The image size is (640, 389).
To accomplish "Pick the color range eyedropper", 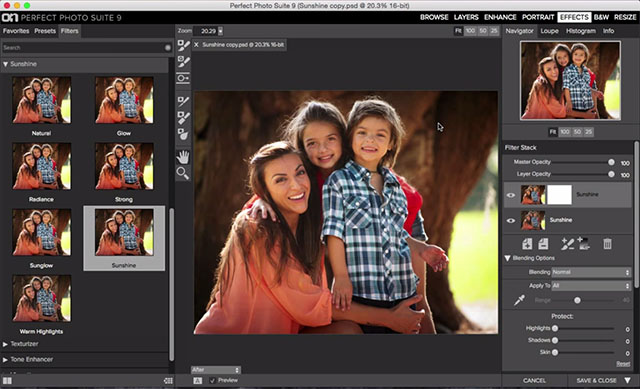I will tap(519, 301).
